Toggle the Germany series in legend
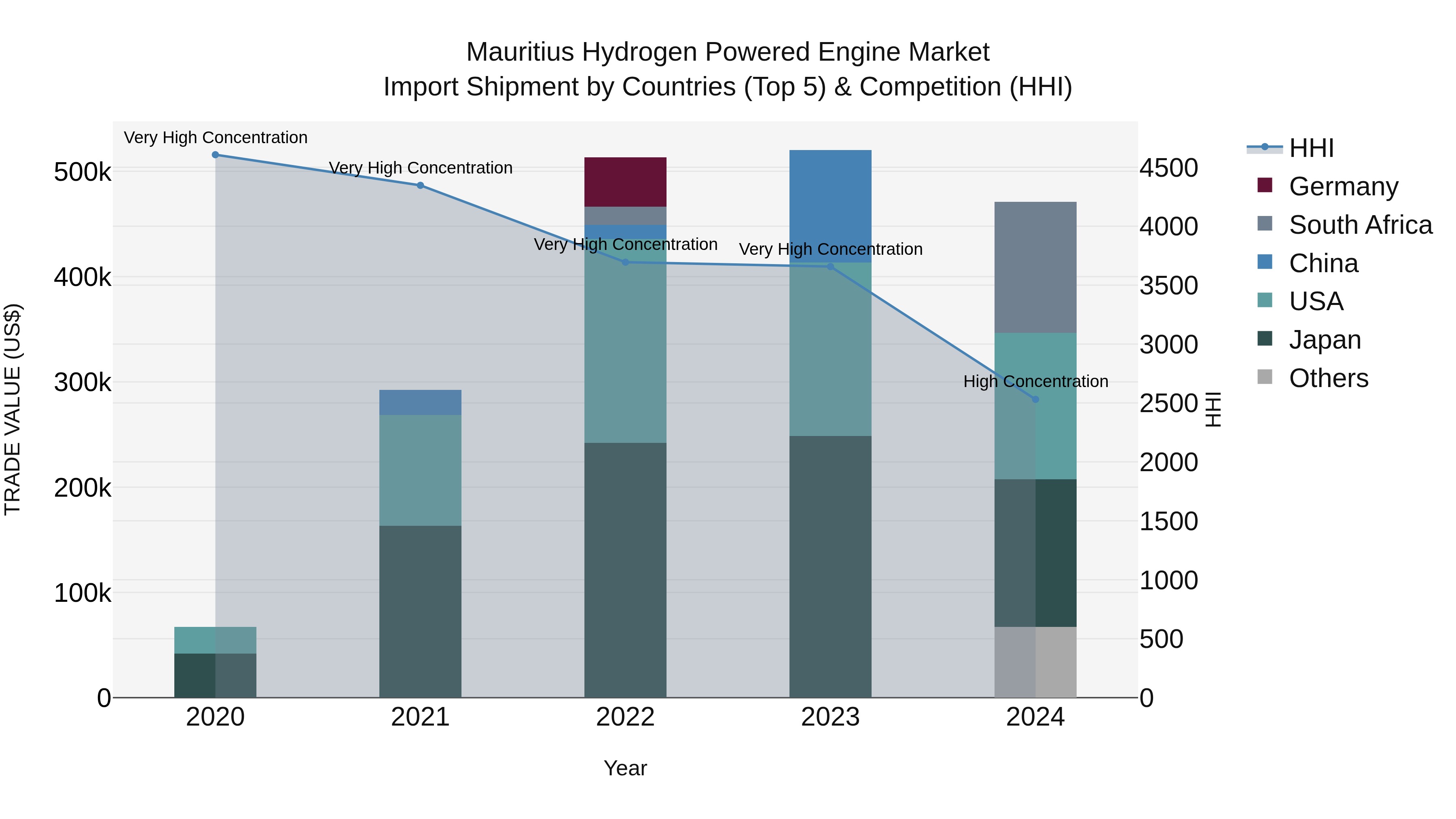The width and height of the screenshot is (1456, 819). 1328,186
